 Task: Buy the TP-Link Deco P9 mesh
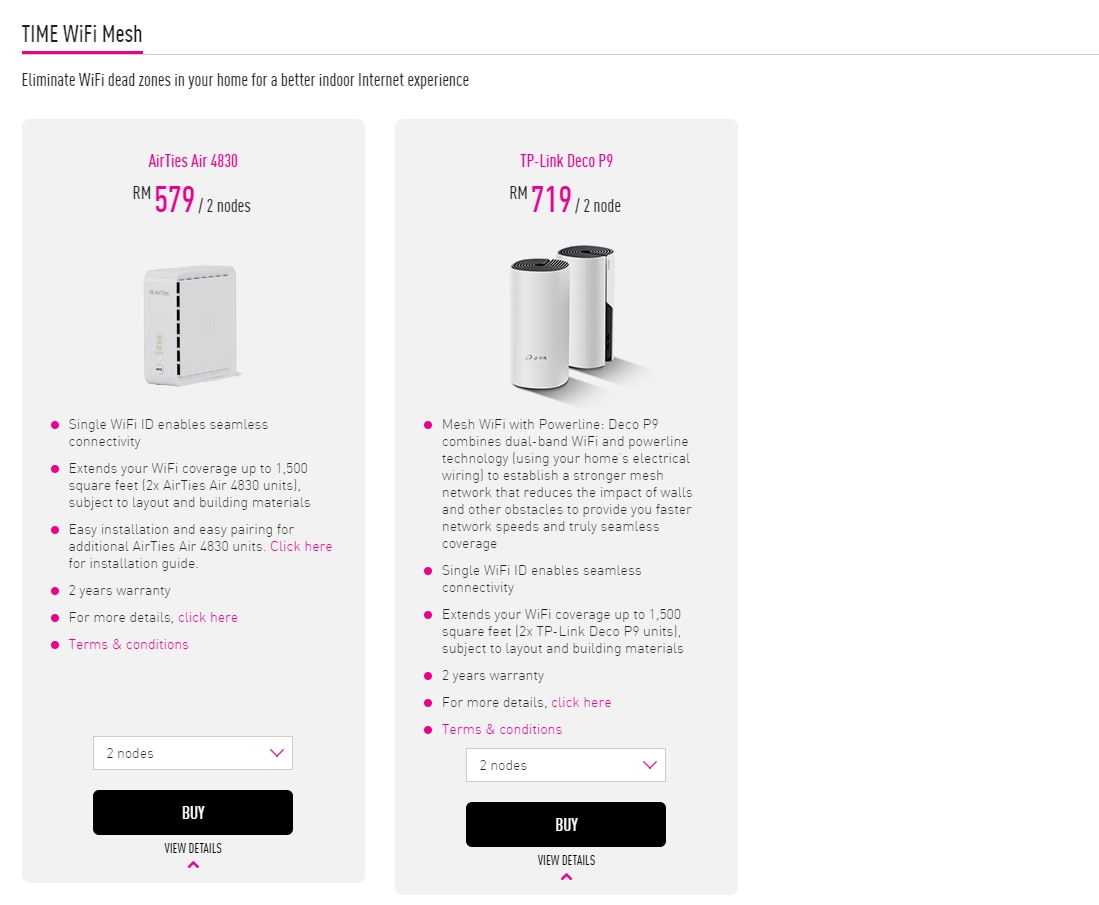click(565, 824)
